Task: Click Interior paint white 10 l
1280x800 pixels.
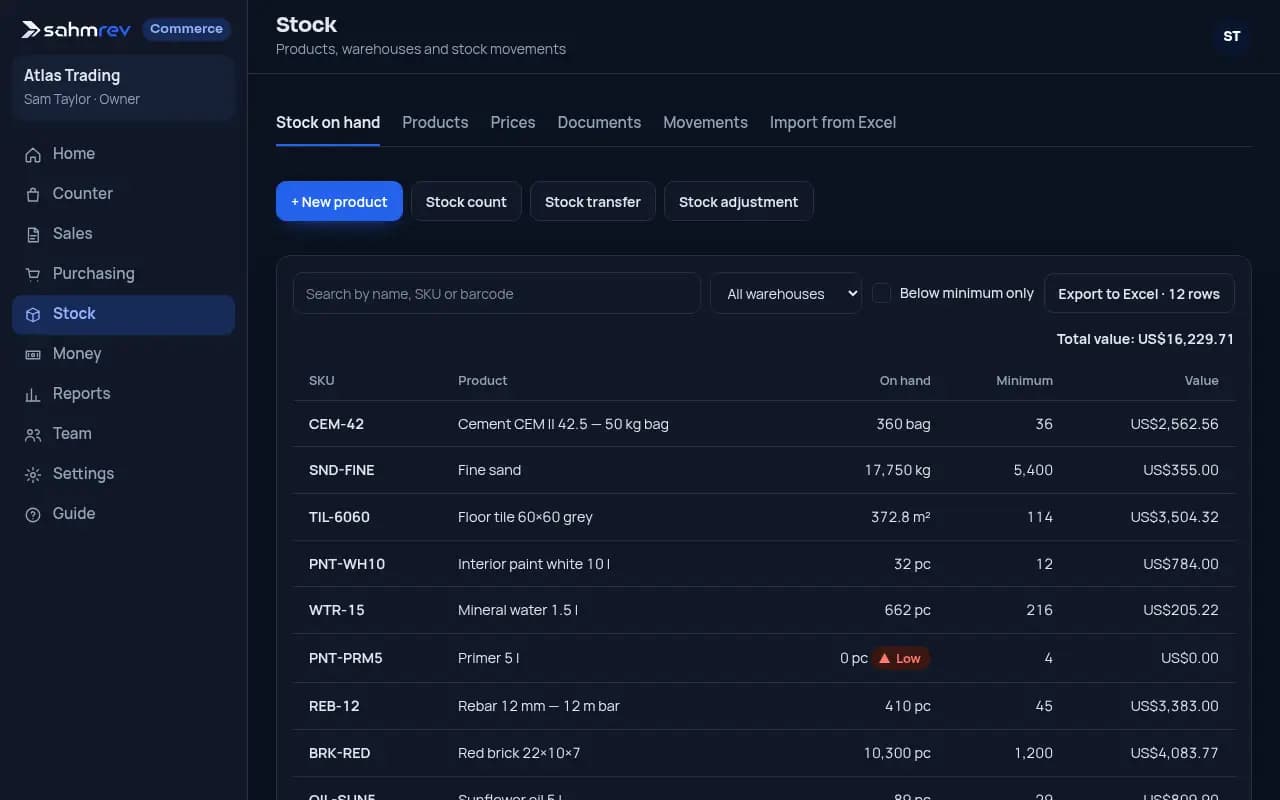Action: (534, 564)
